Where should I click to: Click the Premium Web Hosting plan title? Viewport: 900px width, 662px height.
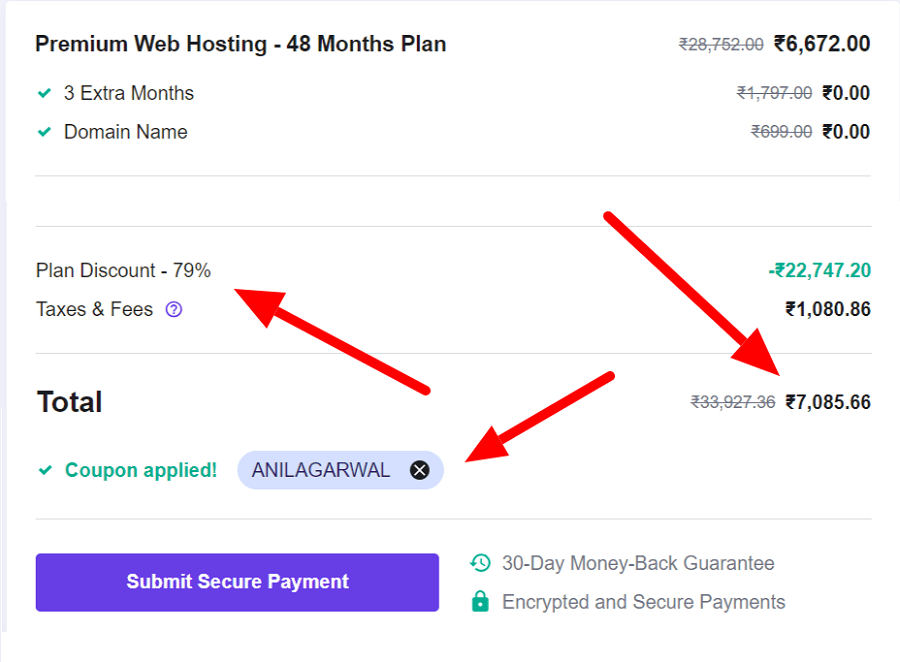coord(240,44)
